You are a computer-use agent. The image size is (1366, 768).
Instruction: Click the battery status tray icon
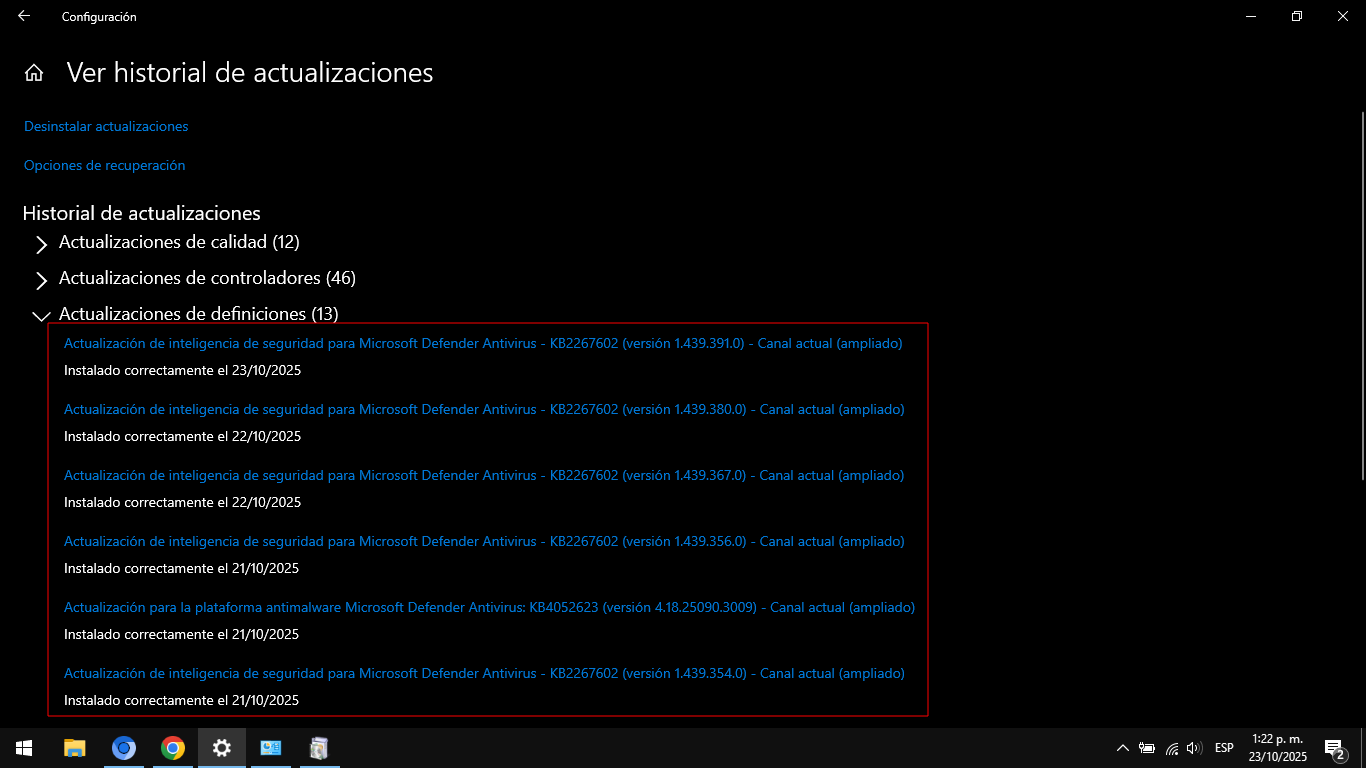coord(1147,748)
